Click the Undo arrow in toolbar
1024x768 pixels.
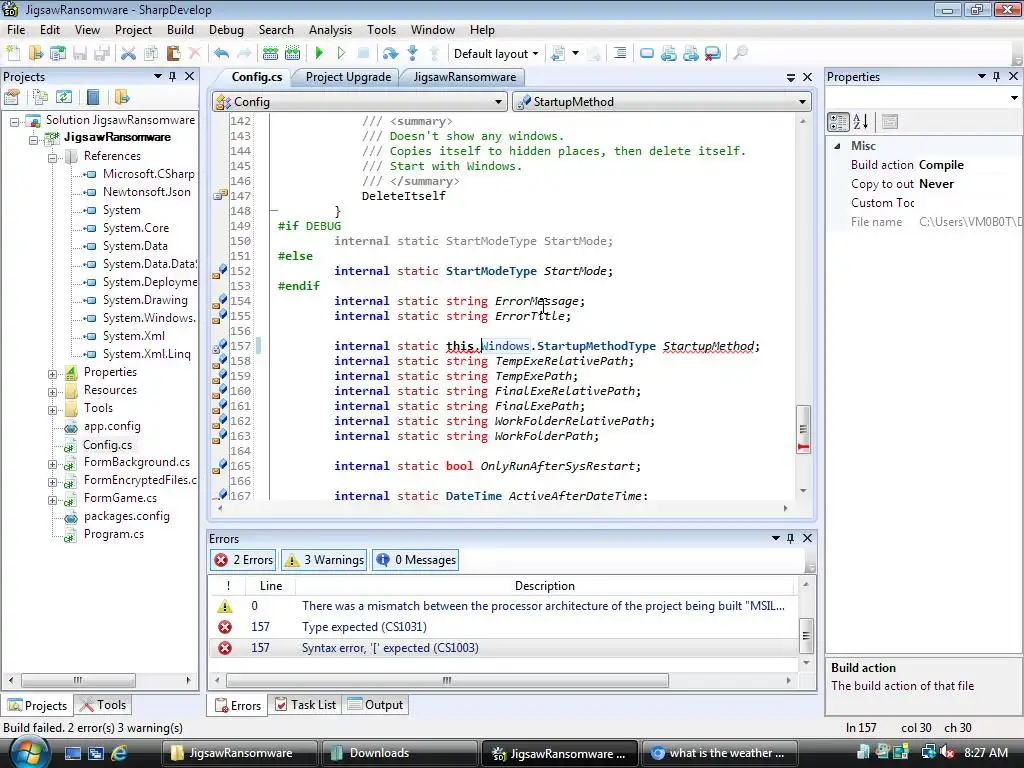[221, 53]
